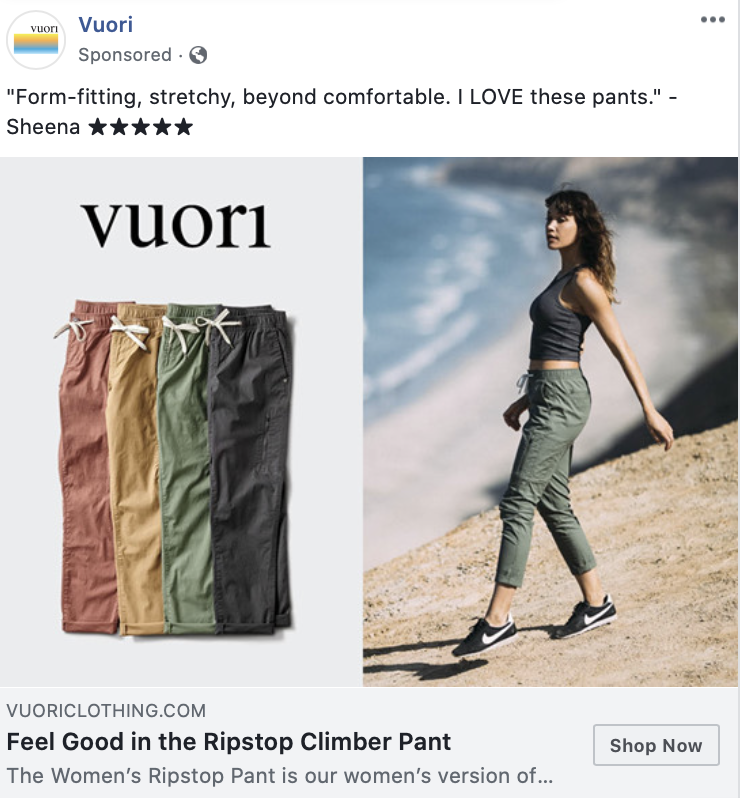
Task: Click the five-star rating in the caption
Action: 141,127
